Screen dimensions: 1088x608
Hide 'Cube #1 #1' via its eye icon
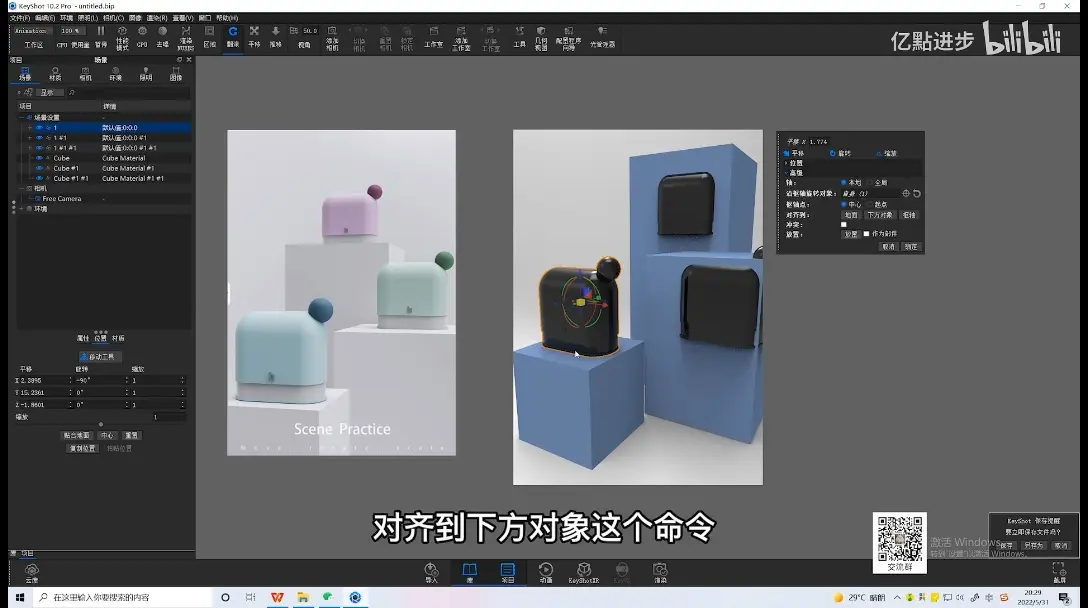coord(39,178)
